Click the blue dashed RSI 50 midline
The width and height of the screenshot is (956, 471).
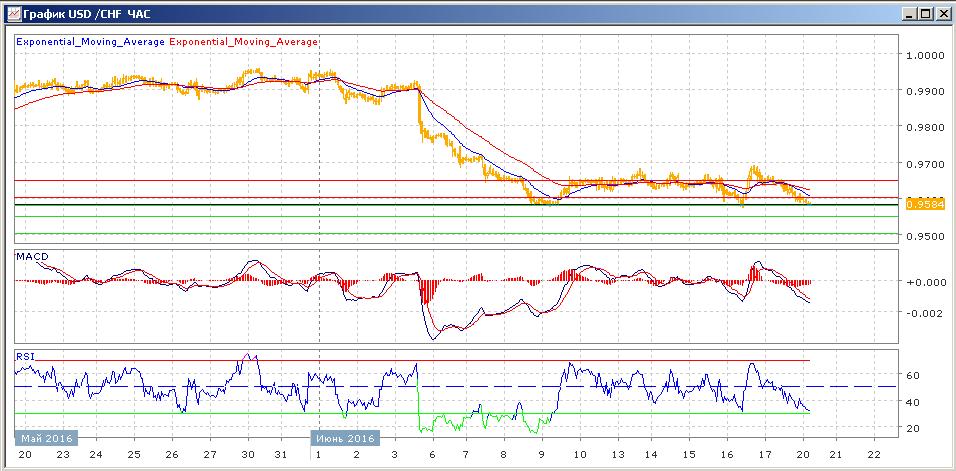(x=300, y=386)
